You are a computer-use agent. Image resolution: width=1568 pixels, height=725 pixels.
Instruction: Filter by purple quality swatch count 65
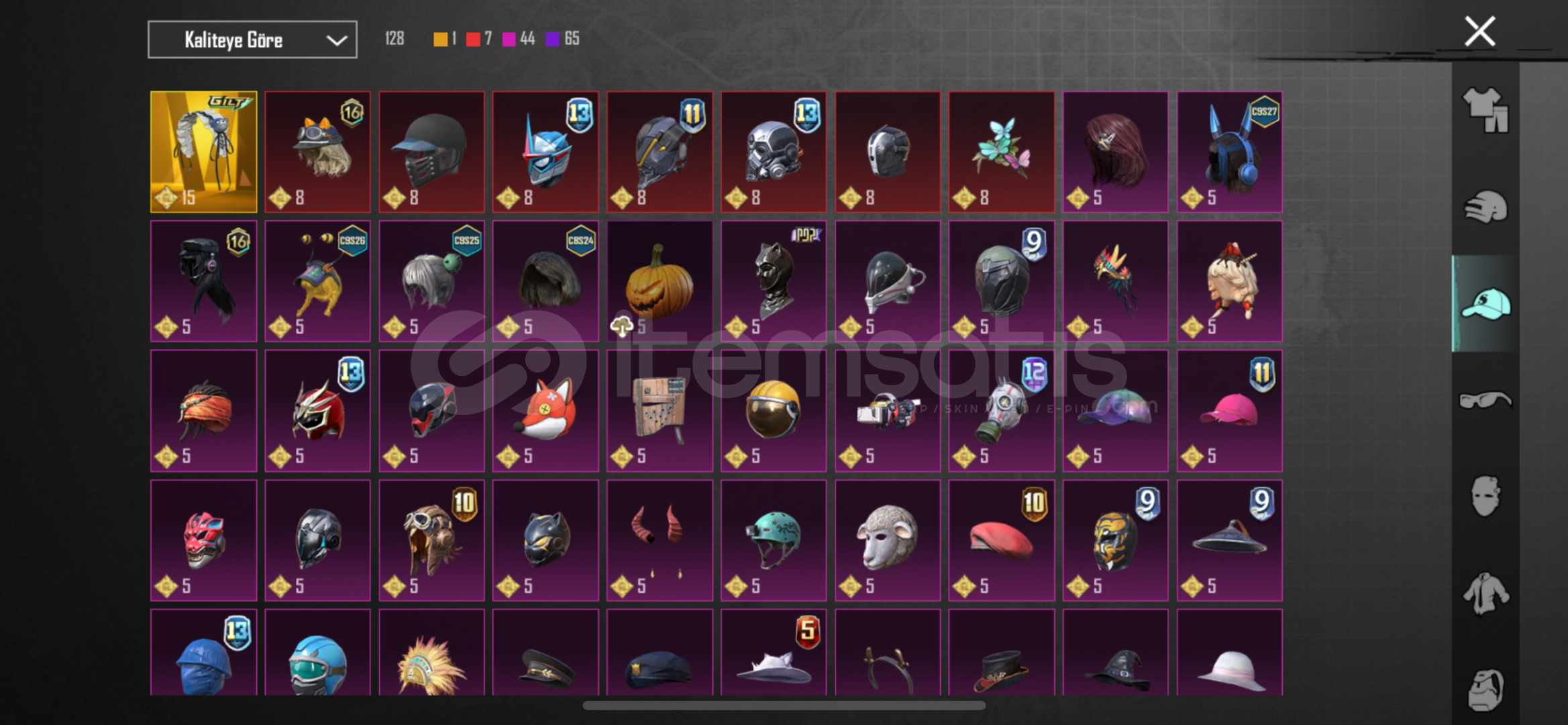click(563, 39)
